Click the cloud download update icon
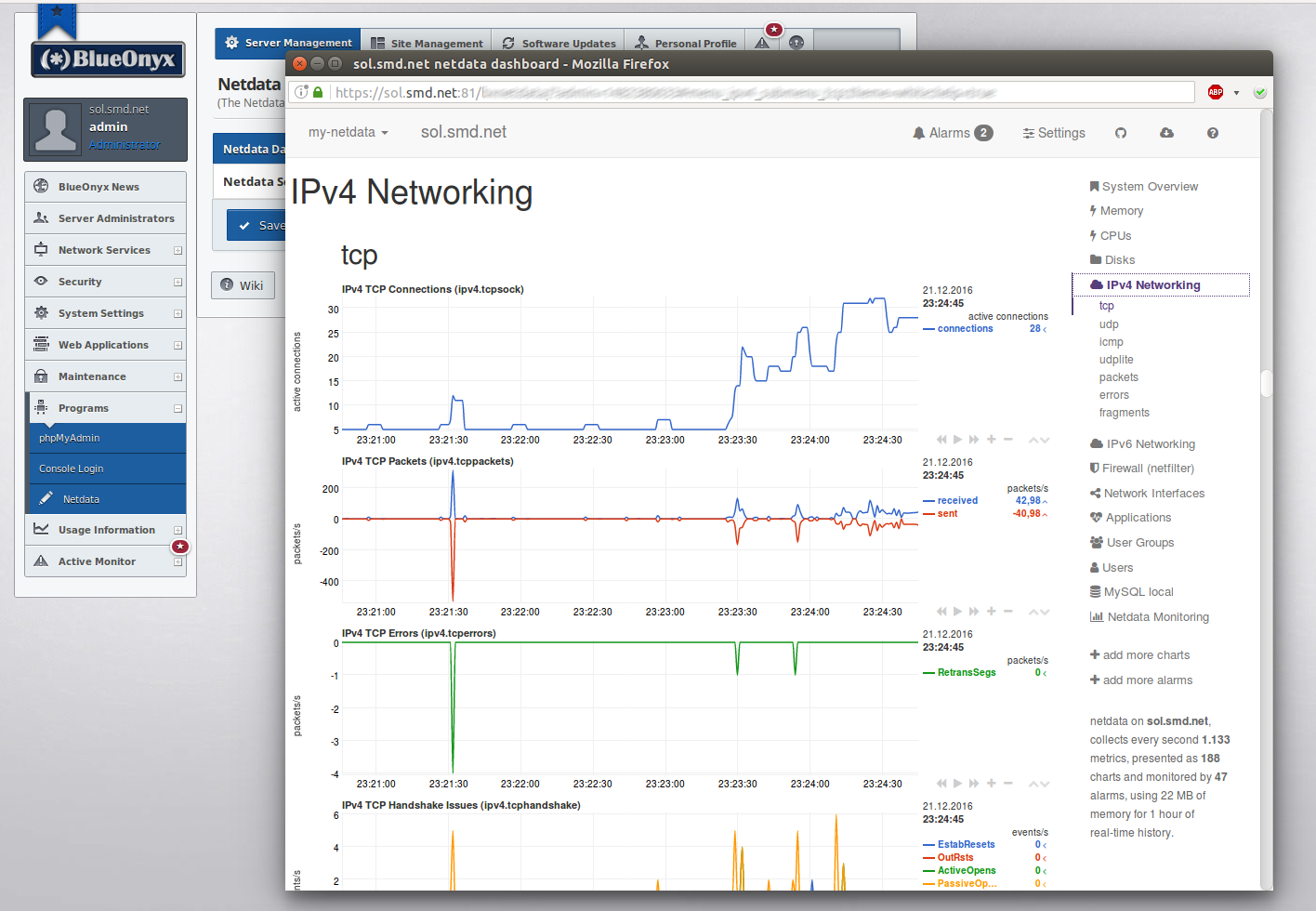Image resolution: width=1316 pixels, height=911 pixels. click(1166, 133)
